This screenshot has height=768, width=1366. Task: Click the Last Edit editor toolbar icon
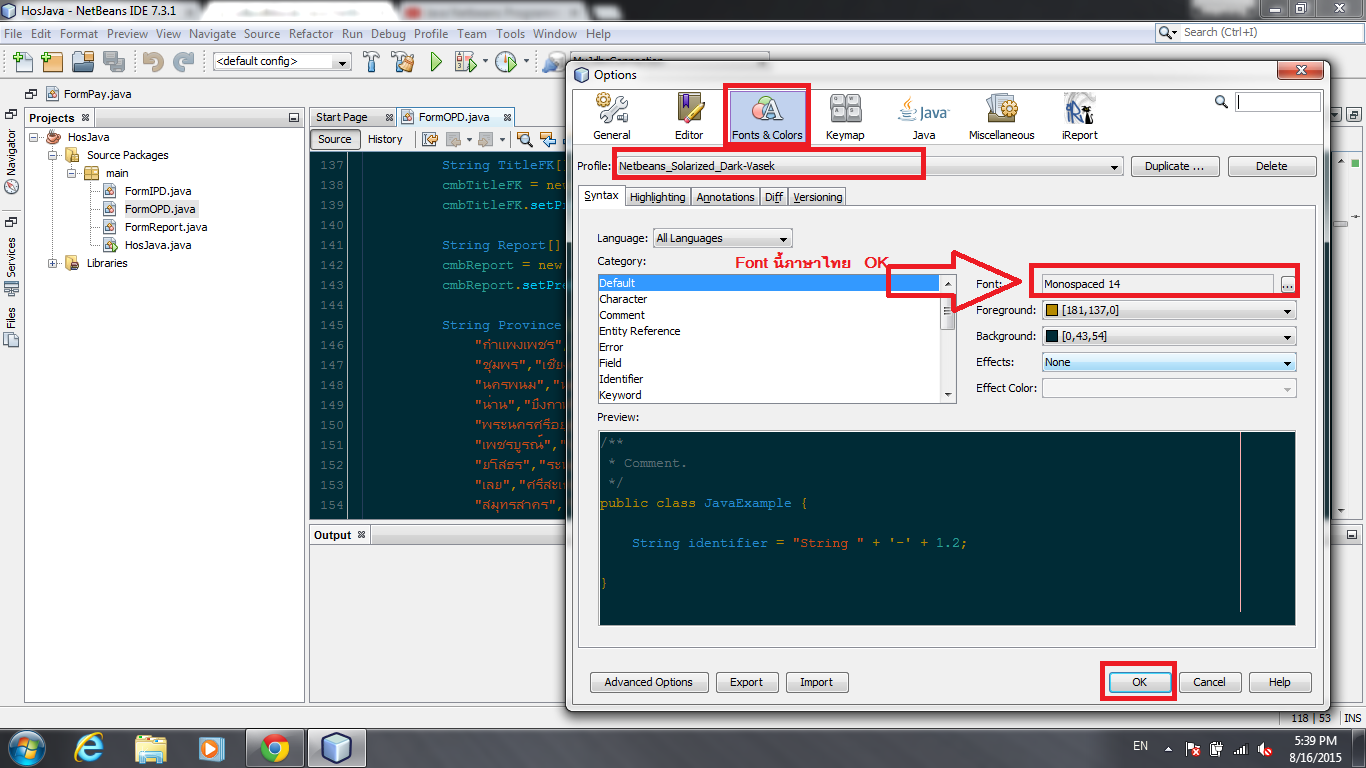pos(428,140)
